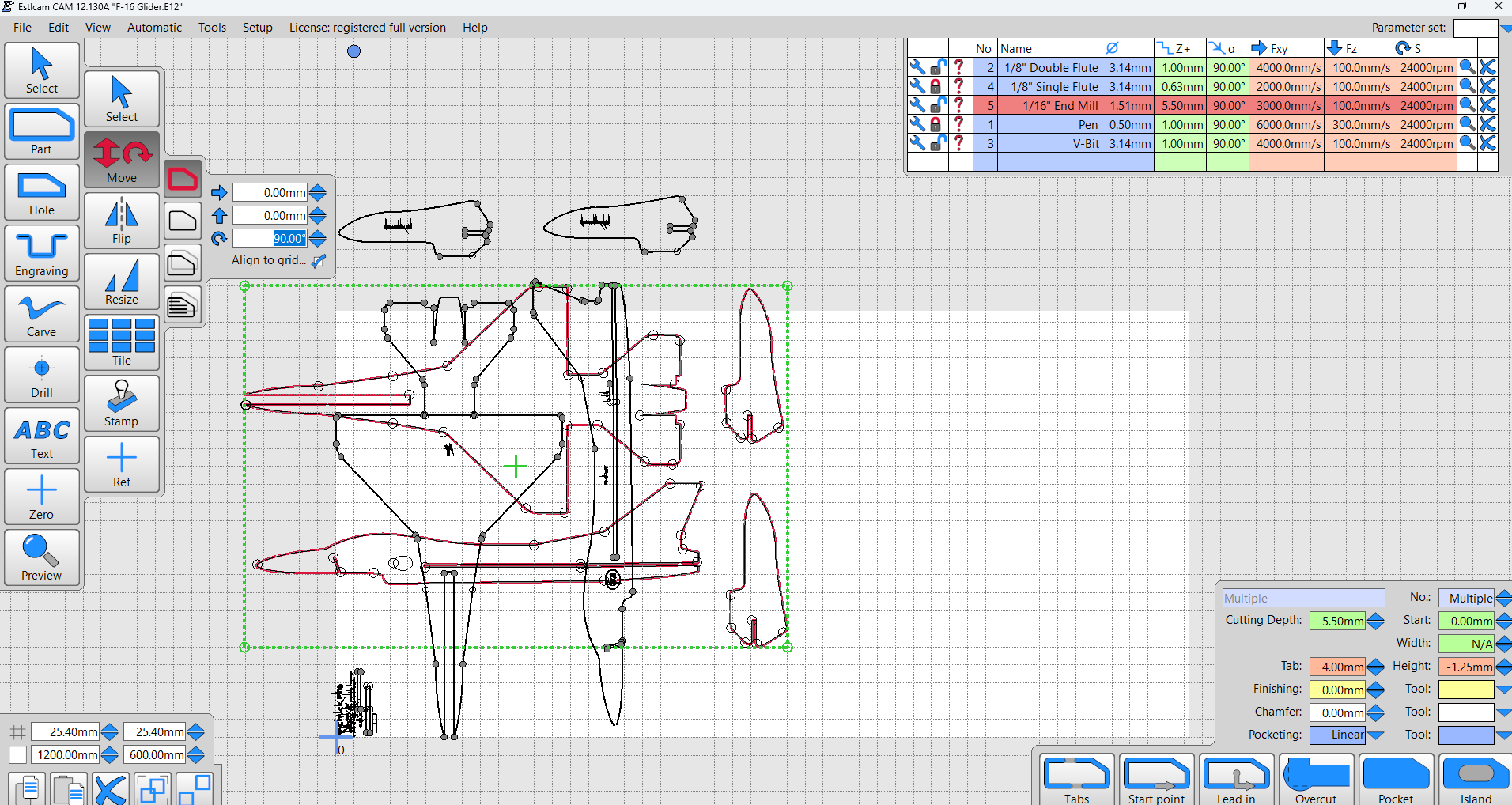Open the Automatic menu

154,28
